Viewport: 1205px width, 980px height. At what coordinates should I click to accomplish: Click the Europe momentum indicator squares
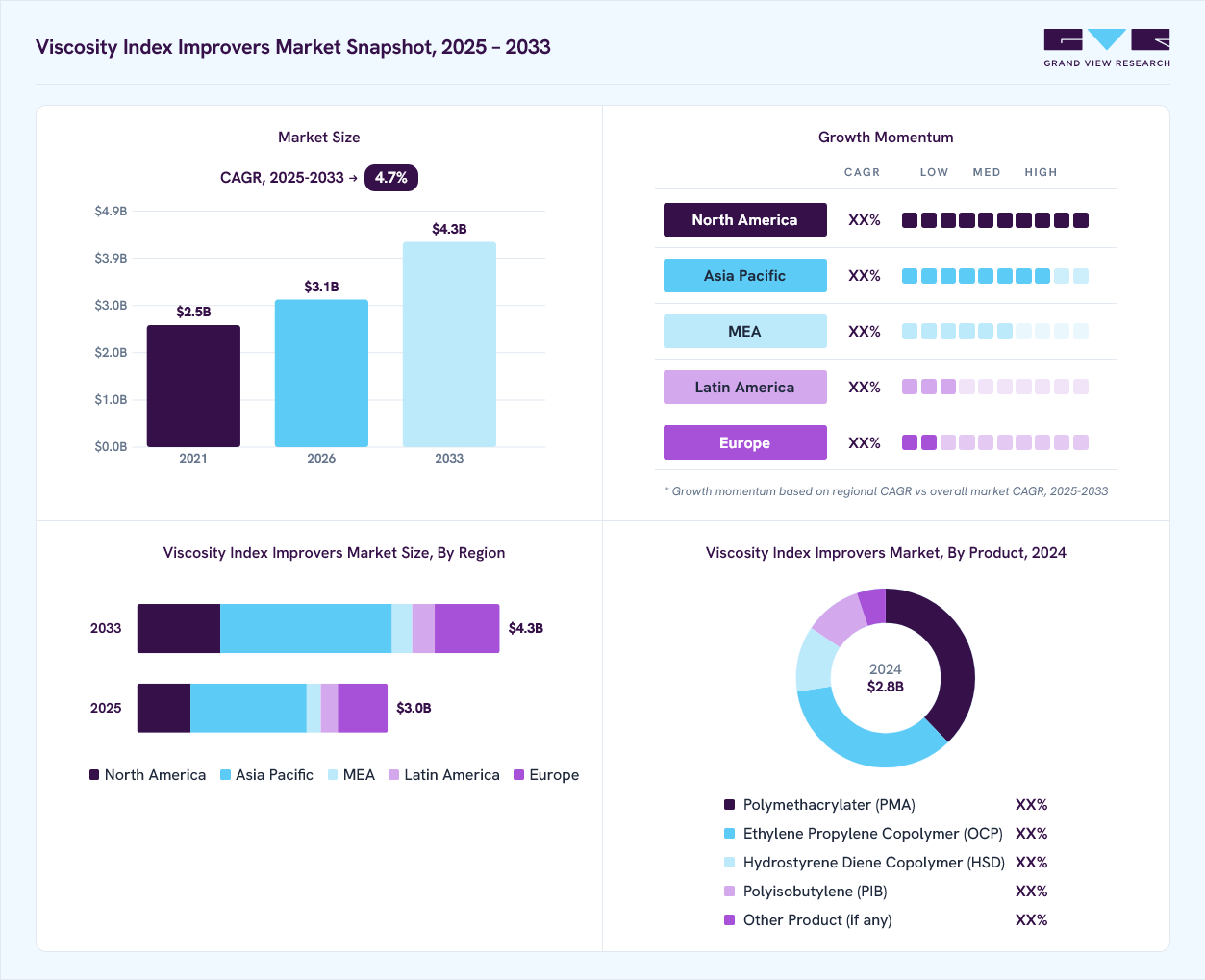pos(995,442)
